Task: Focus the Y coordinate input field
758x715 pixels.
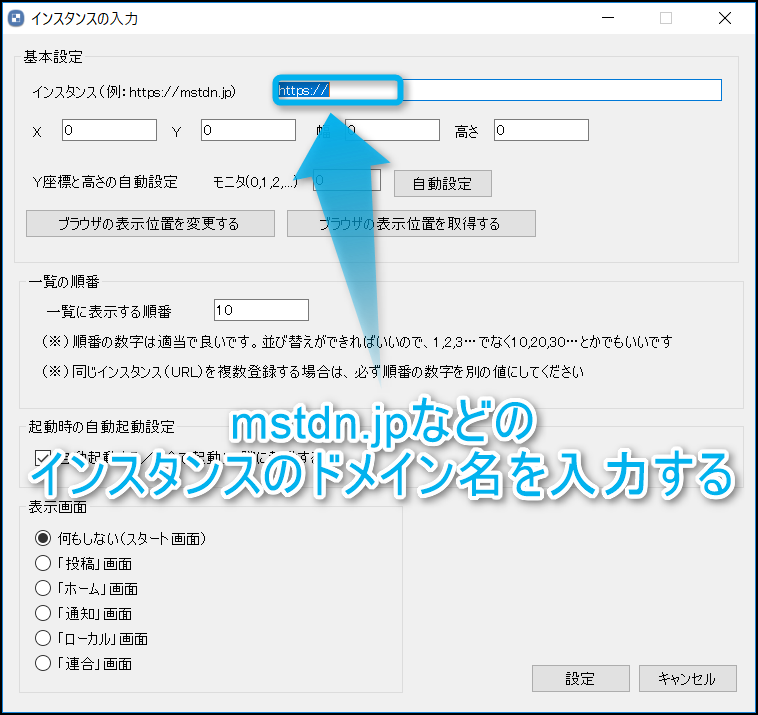Action: 248,130
